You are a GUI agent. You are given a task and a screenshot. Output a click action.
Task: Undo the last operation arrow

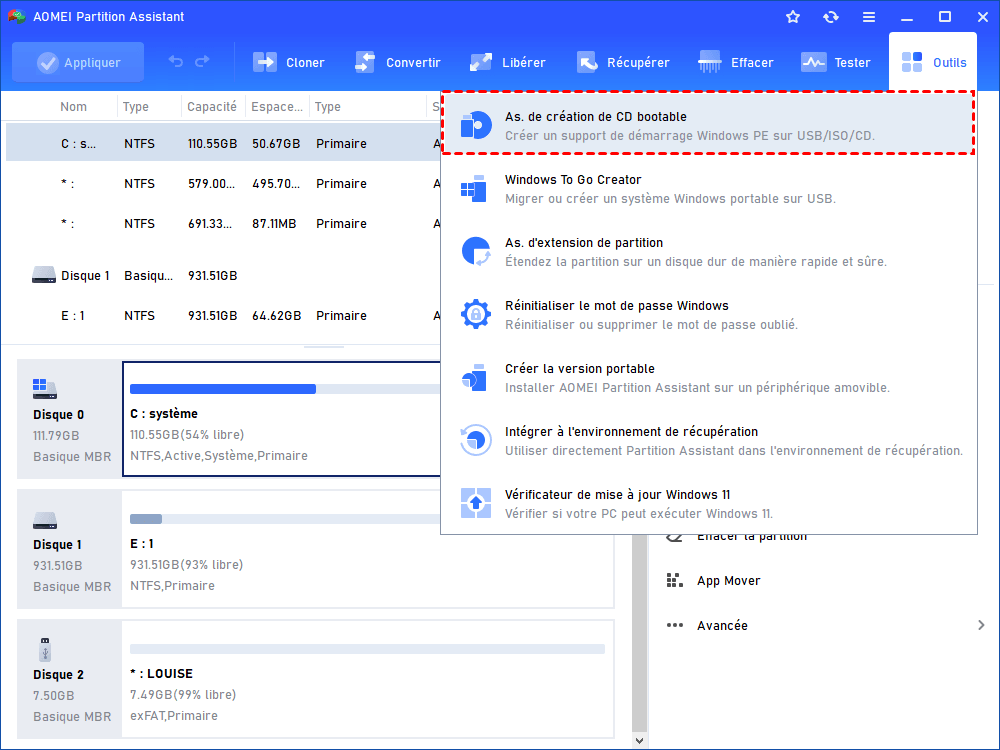point(175,62)
